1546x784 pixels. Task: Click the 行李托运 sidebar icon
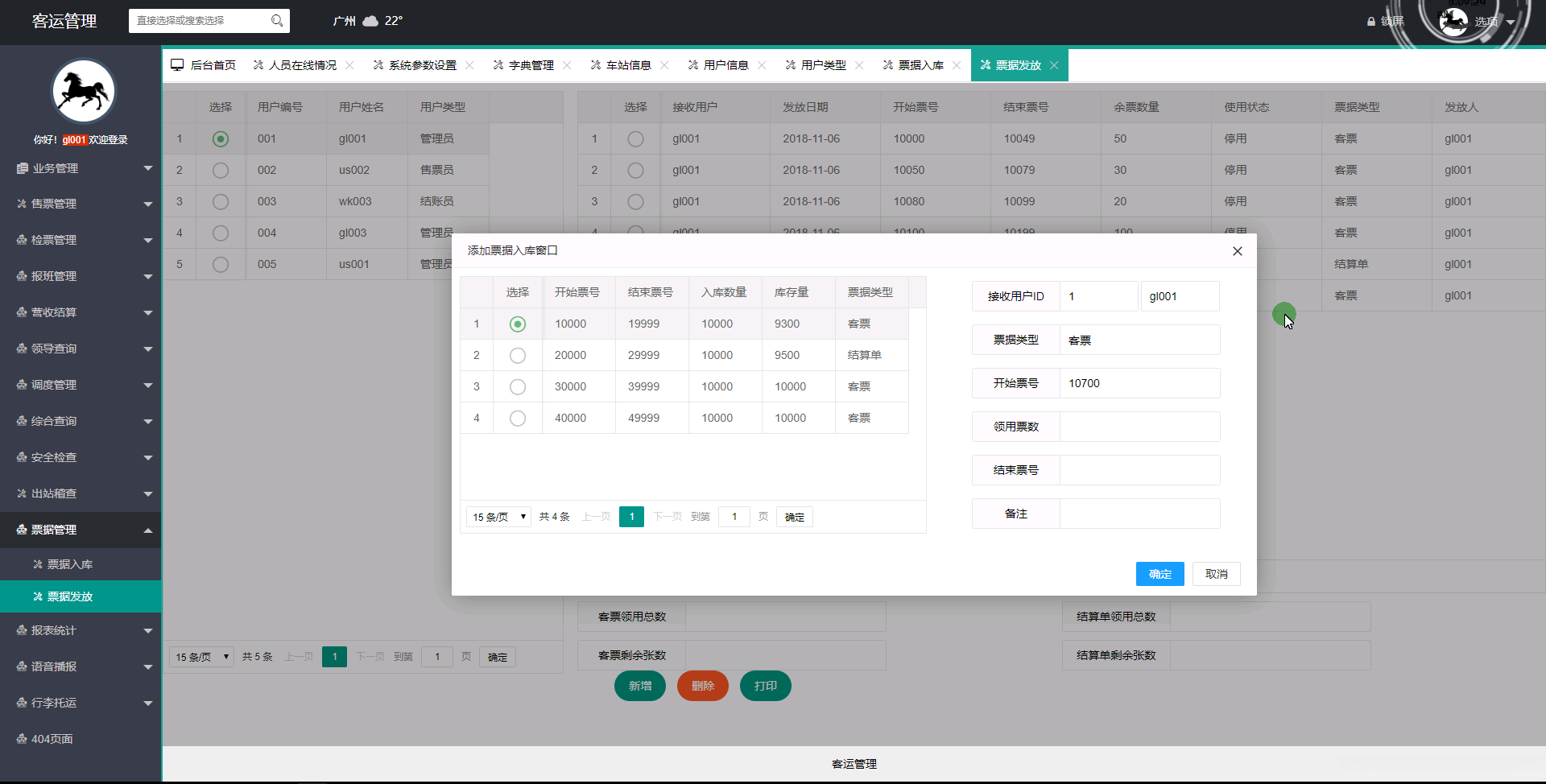point(21,703)
